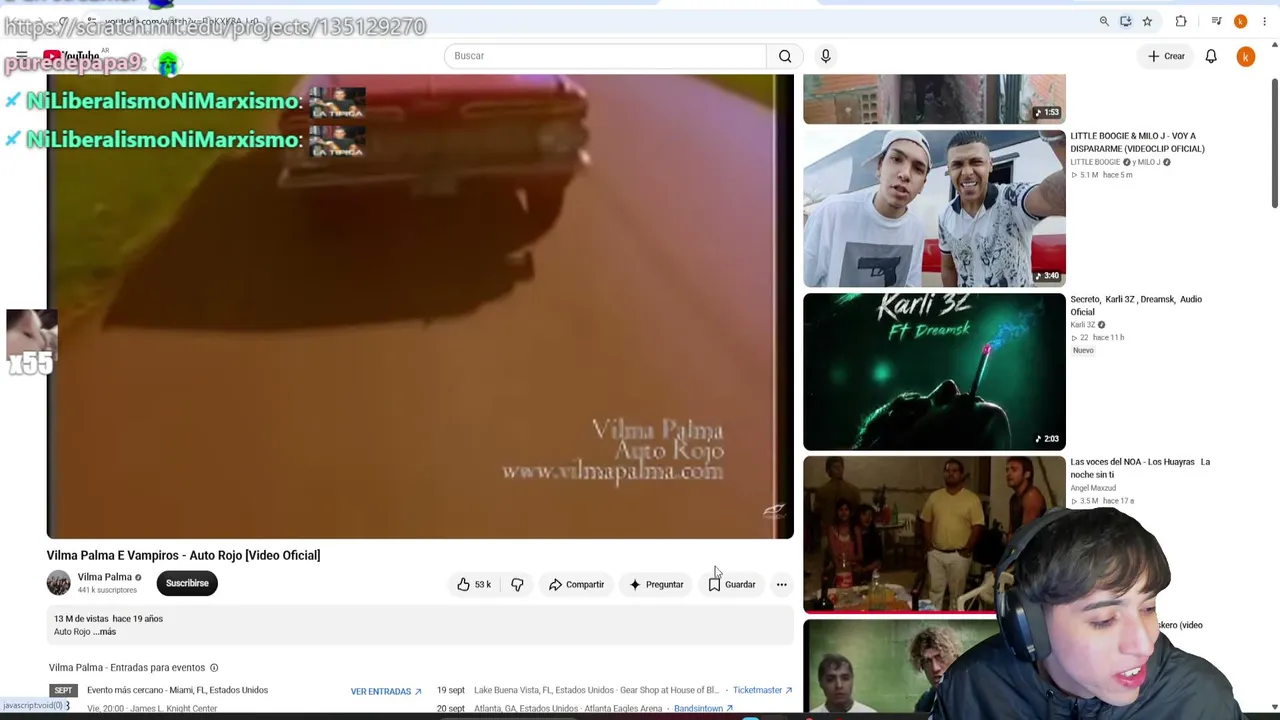
Task: Open more actions three-dot menu below video
Action: coord(781,584)
